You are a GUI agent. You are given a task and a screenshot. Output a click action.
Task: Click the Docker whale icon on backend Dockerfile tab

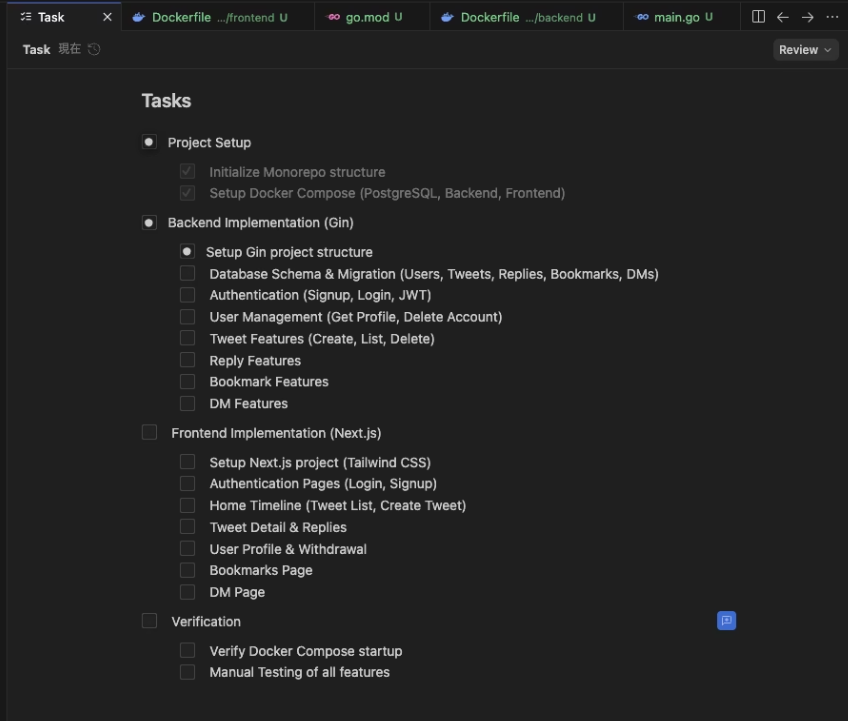[x=447, y=17]
